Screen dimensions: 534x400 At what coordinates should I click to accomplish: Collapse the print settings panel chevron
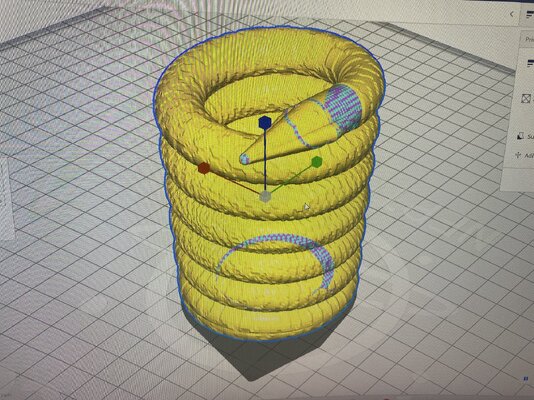pyautogui.click(x=512, y=14)
